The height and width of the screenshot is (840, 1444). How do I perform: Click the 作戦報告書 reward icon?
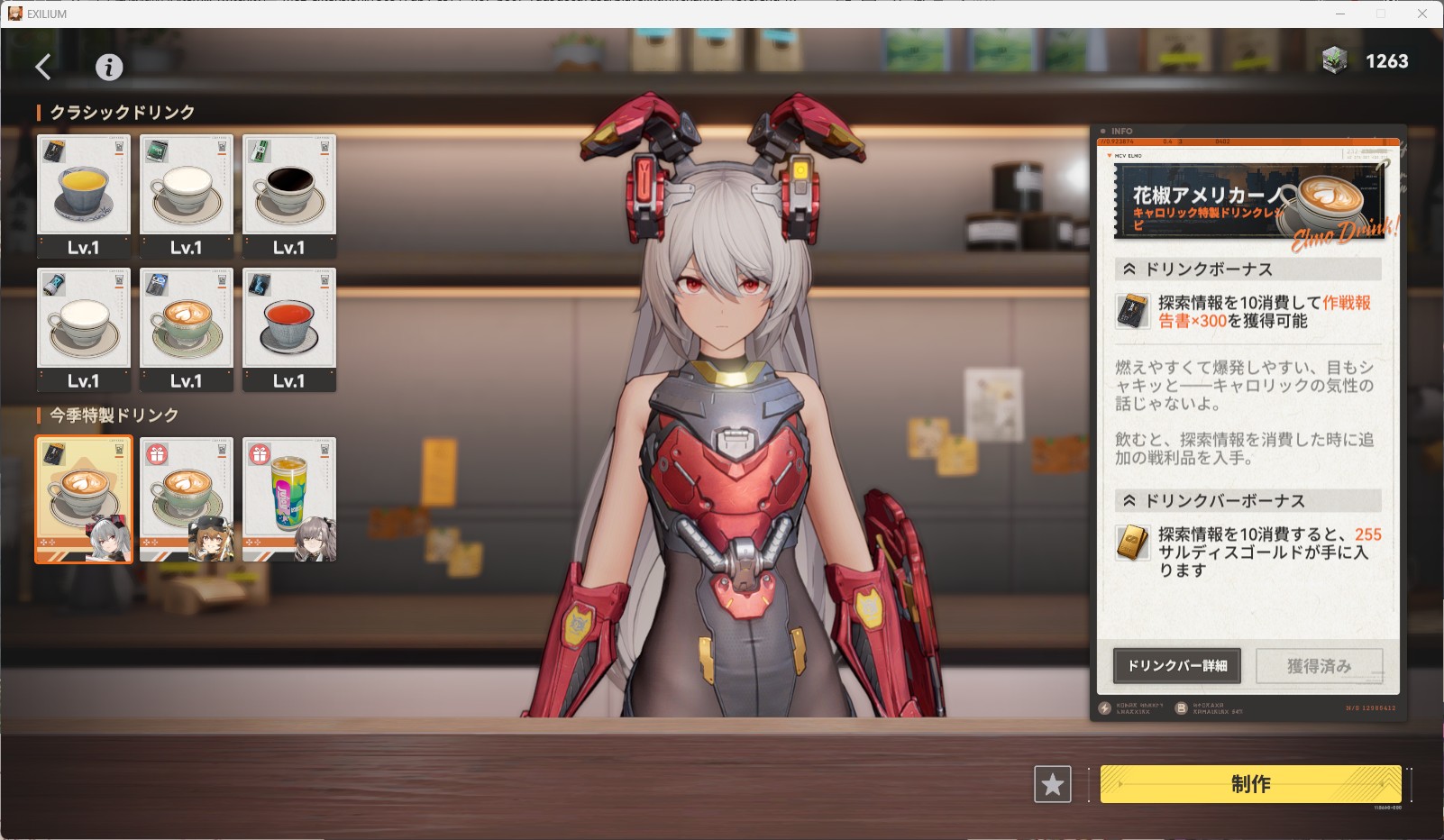[x=1132, y=311]
